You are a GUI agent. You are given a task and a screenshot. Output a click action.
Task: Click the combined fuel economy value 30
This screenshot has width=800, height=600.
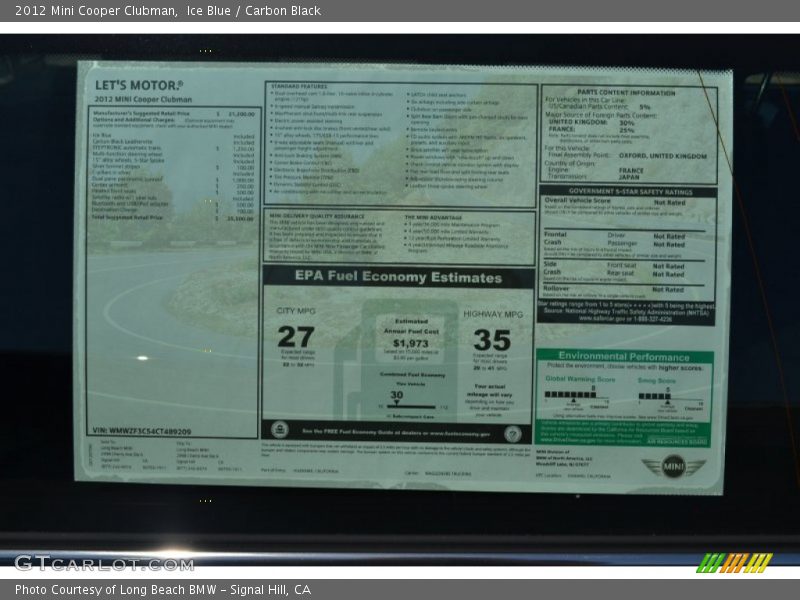(396, 395)
